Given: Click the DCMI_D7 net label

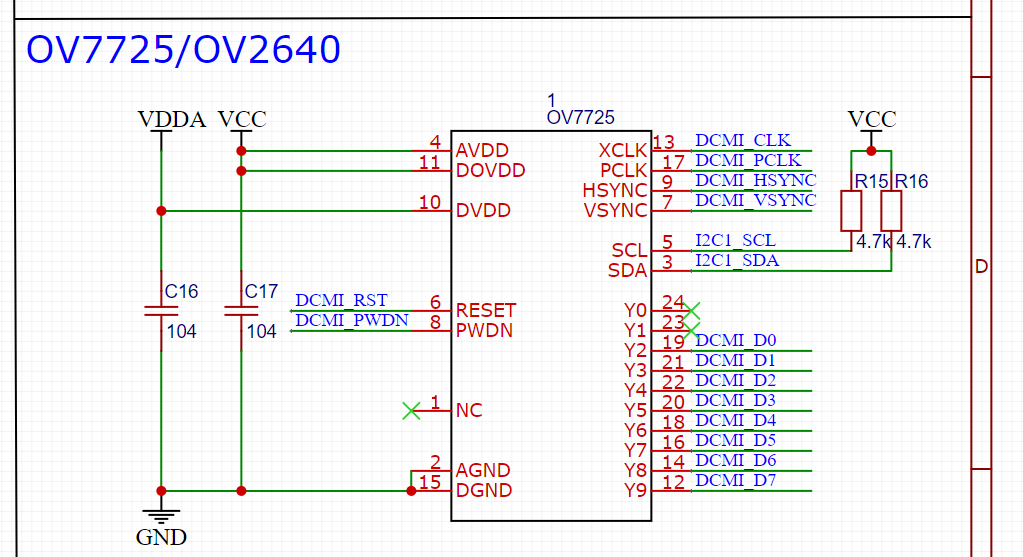Looking at the screenshot, I should pos(735,480).
